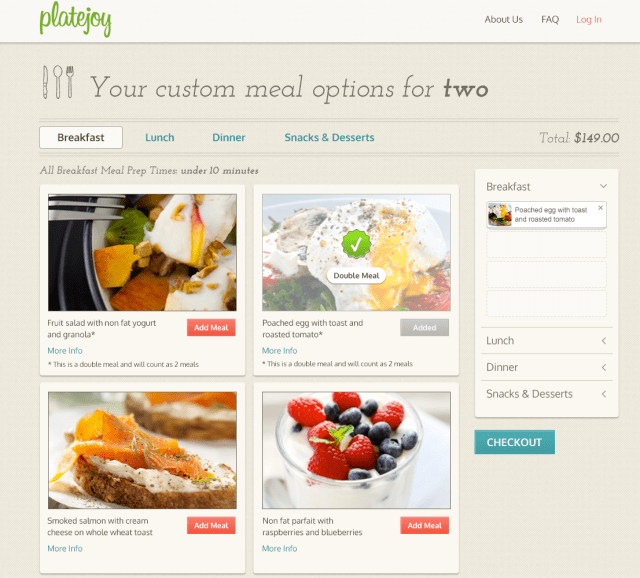
Task: Remove poached egg from the Breakfast list
Action: point(600,208)
